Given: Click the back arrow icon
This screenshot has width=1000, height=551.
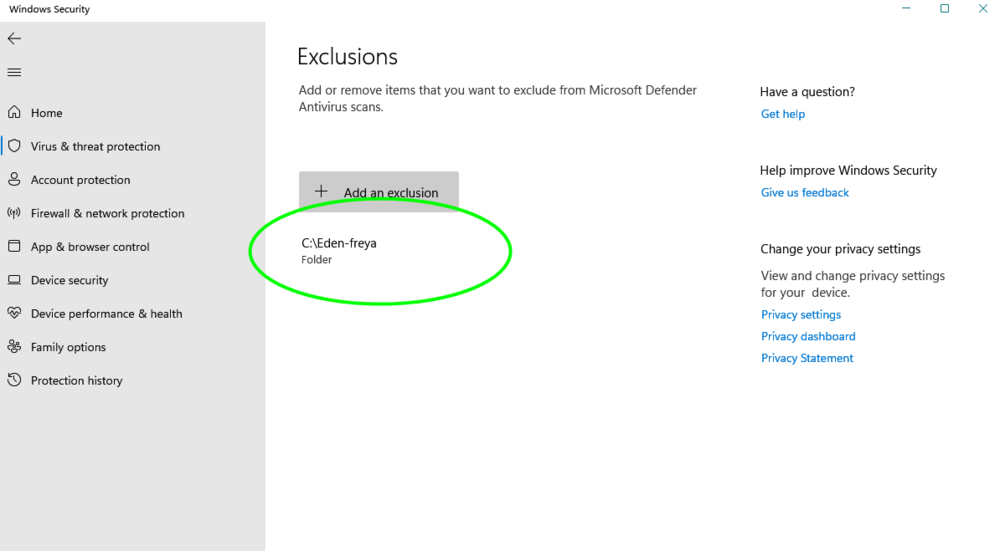Looking at the screenshot, I should (14, 39).
